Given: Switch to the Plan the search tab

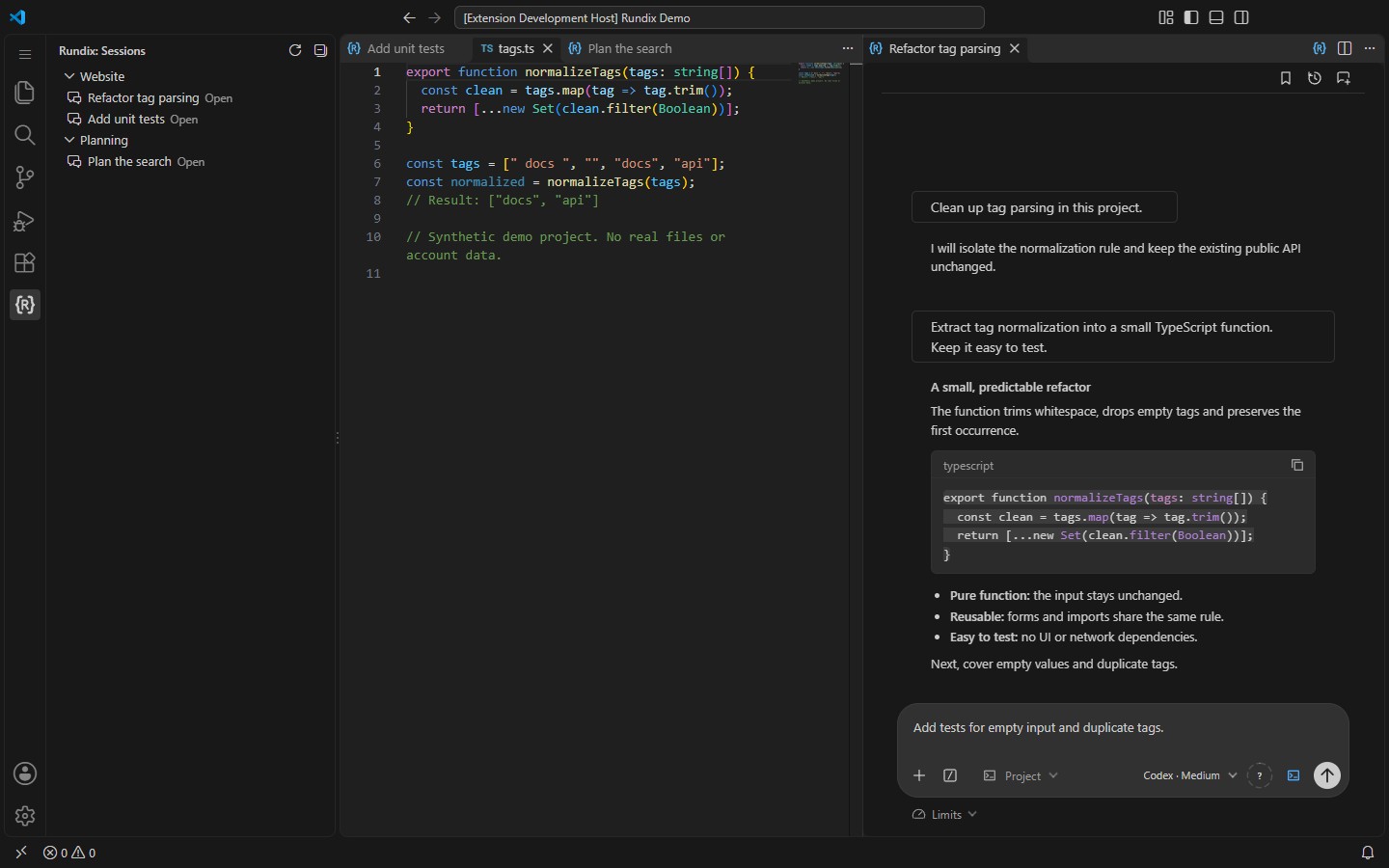Looking at the screenshot, I should (x=620, y=48).
